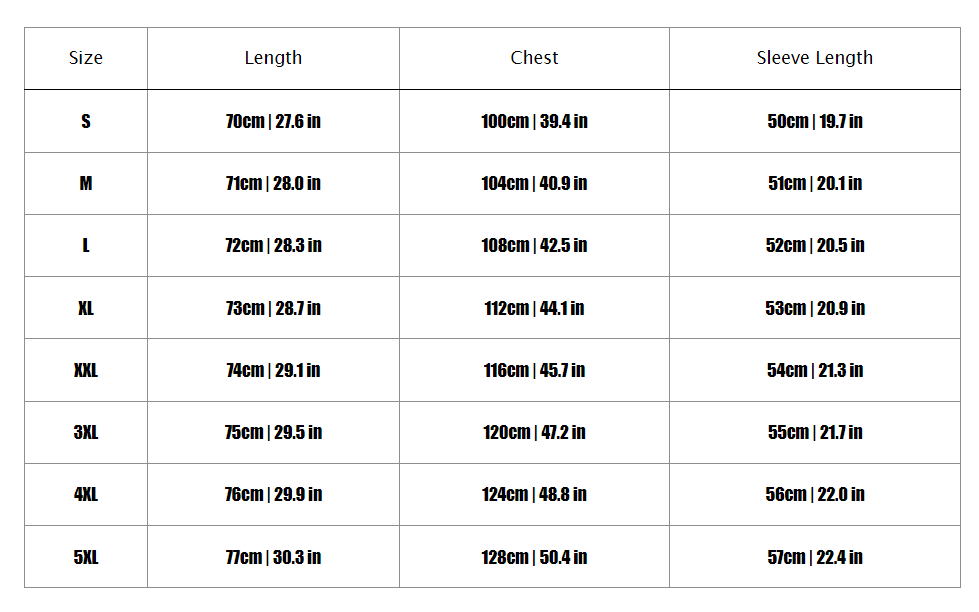Click the 120cm | 47.2 in chest cell
The image size is (979, 612).
534,432
